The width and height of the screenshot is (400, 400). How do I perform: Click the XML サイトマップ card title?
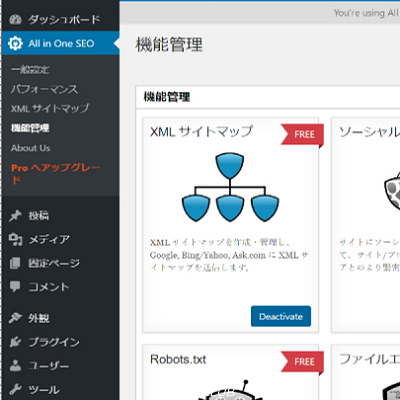pyautogui.click(x=201, y=131)
